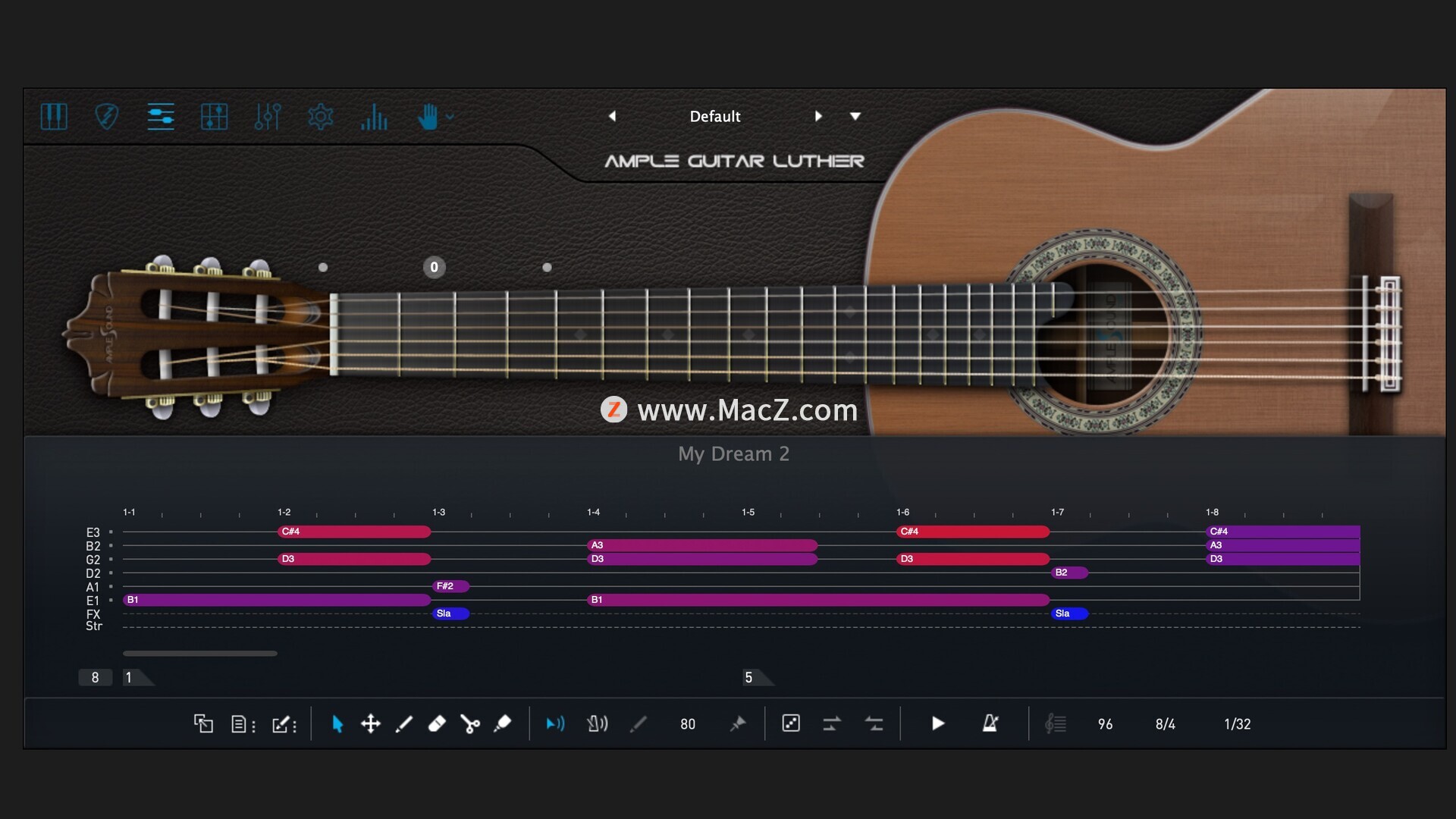The image size is (1456, 819).
Task: Expand the small arrow beside hand icon
Action: pos(450,117)
